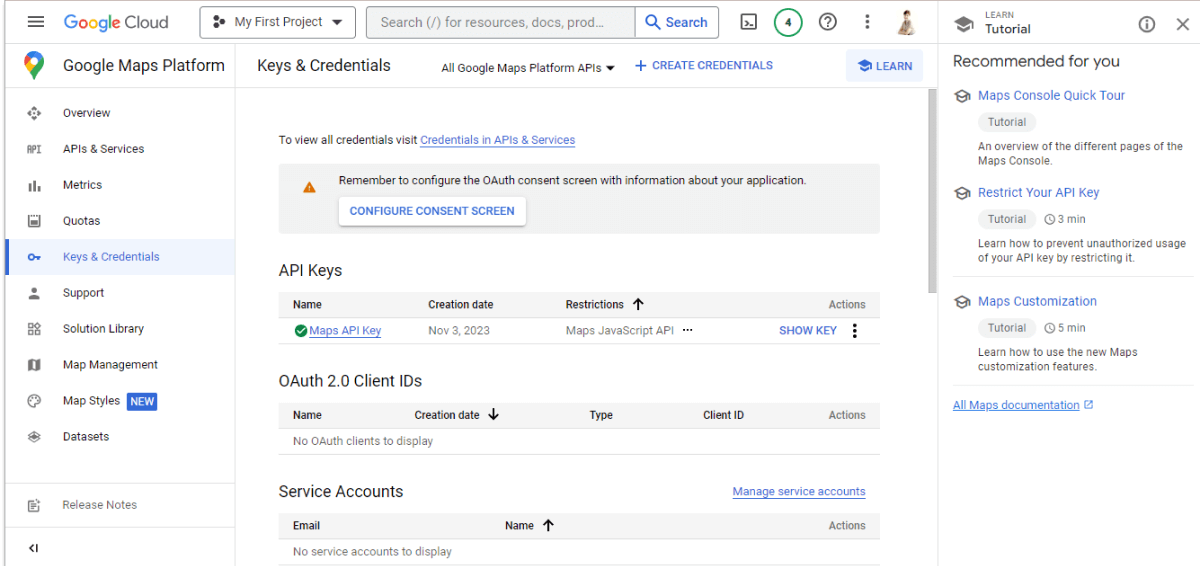Open the top bar three-dot settings menu

tap(867, 22)
